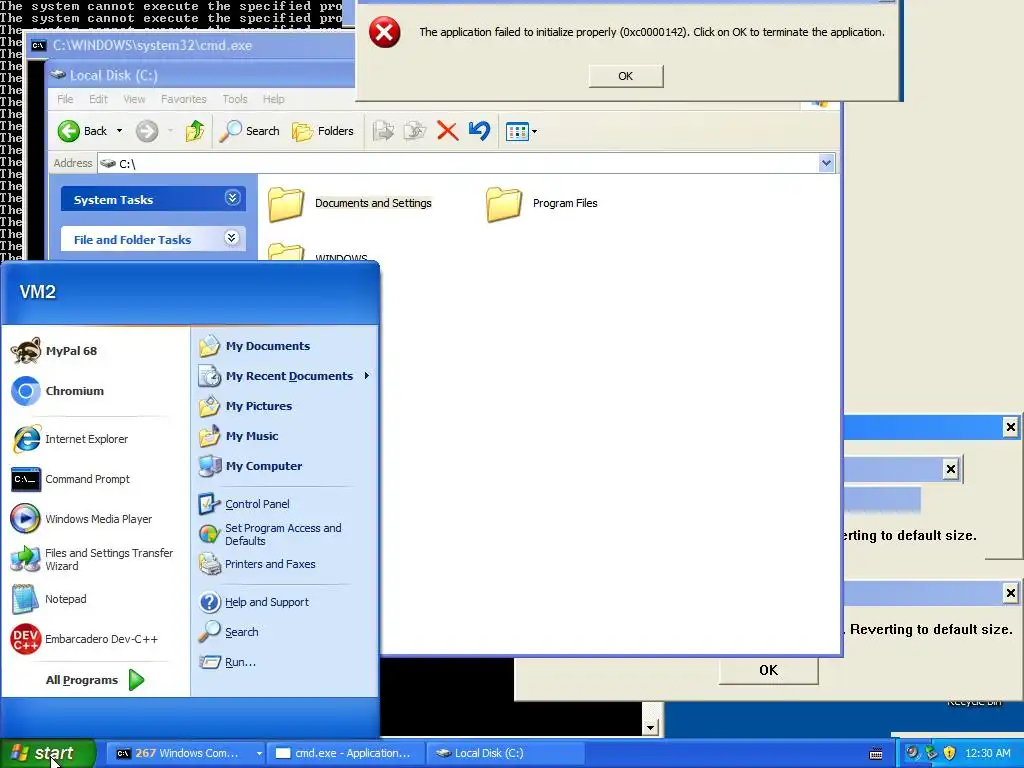
Task: Switch to cmd.exe Application Error taskbar button
Action: click(346, 754)
